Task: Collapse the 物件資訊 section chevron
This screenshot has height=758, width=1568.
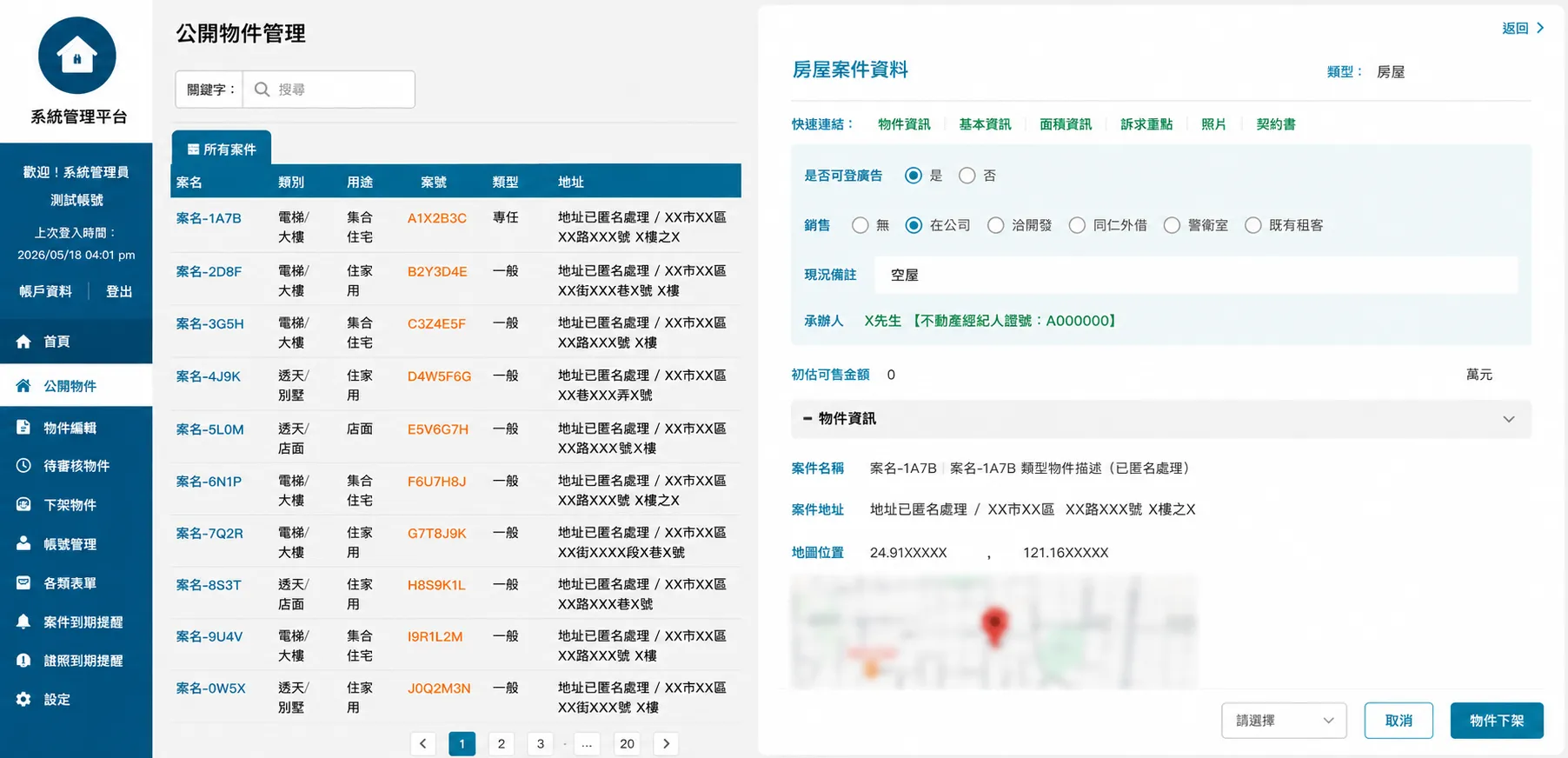Action: pos(1509,419)
